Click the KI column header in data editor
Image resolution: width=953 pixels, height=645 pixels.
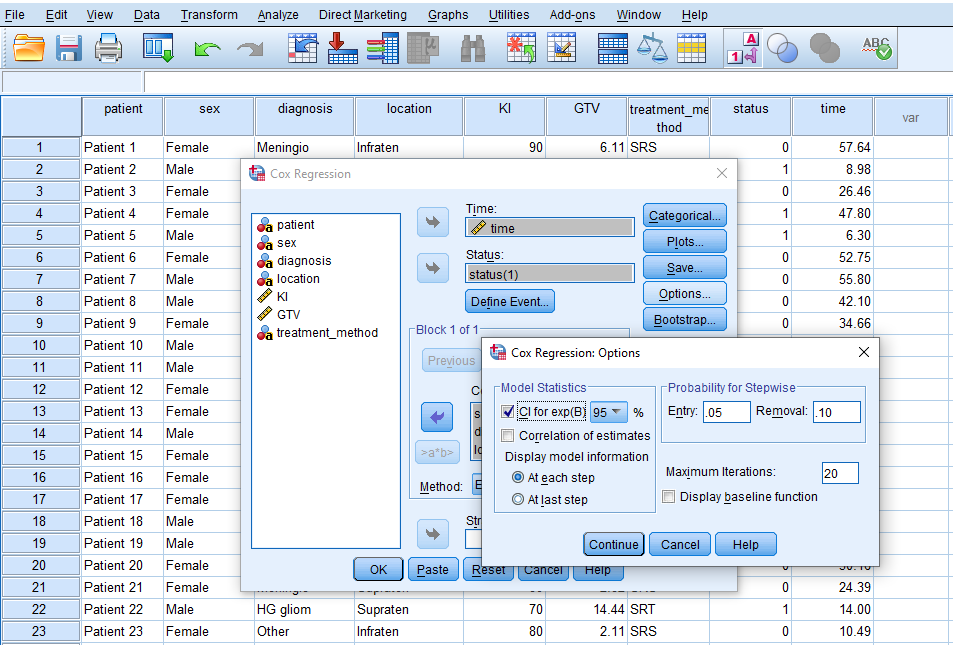[504, 117]
